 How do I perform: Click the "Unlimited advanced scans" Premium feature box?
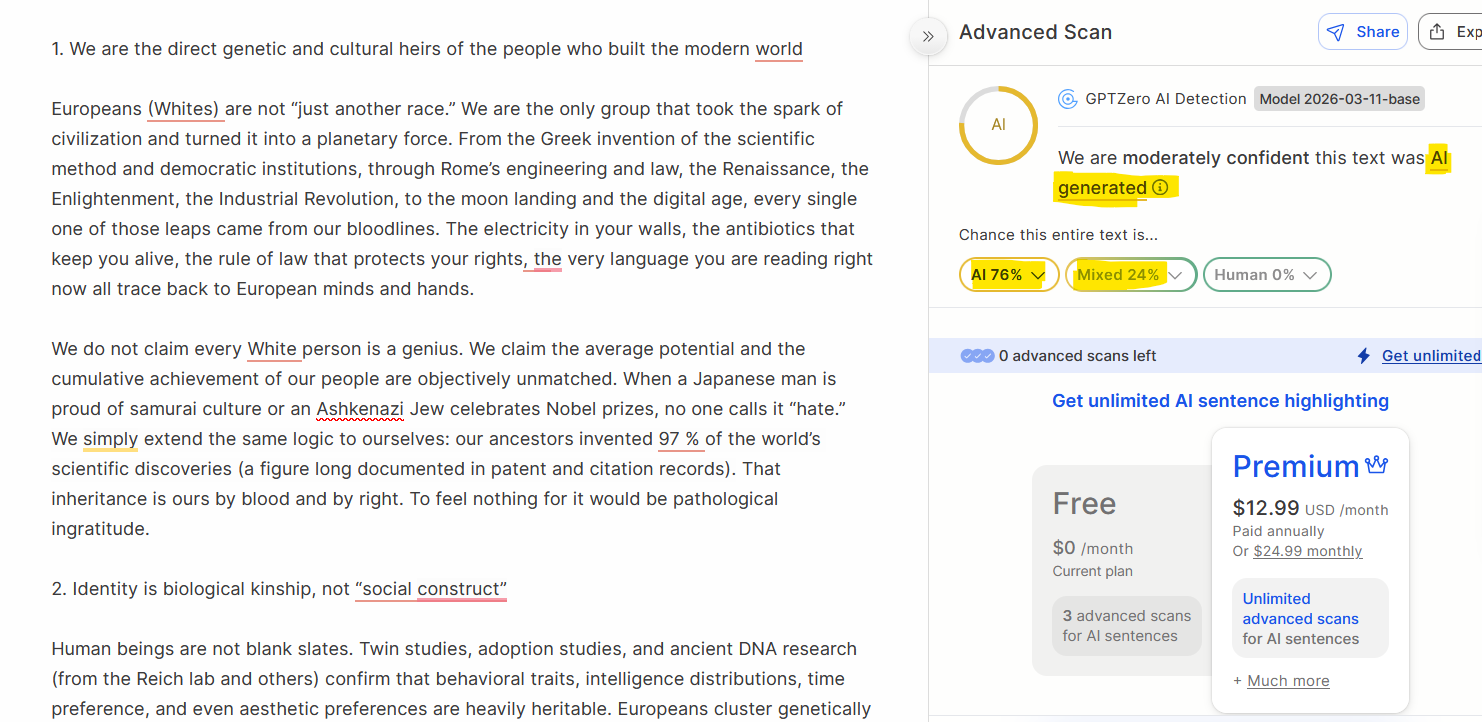(x=1309, y=618)
